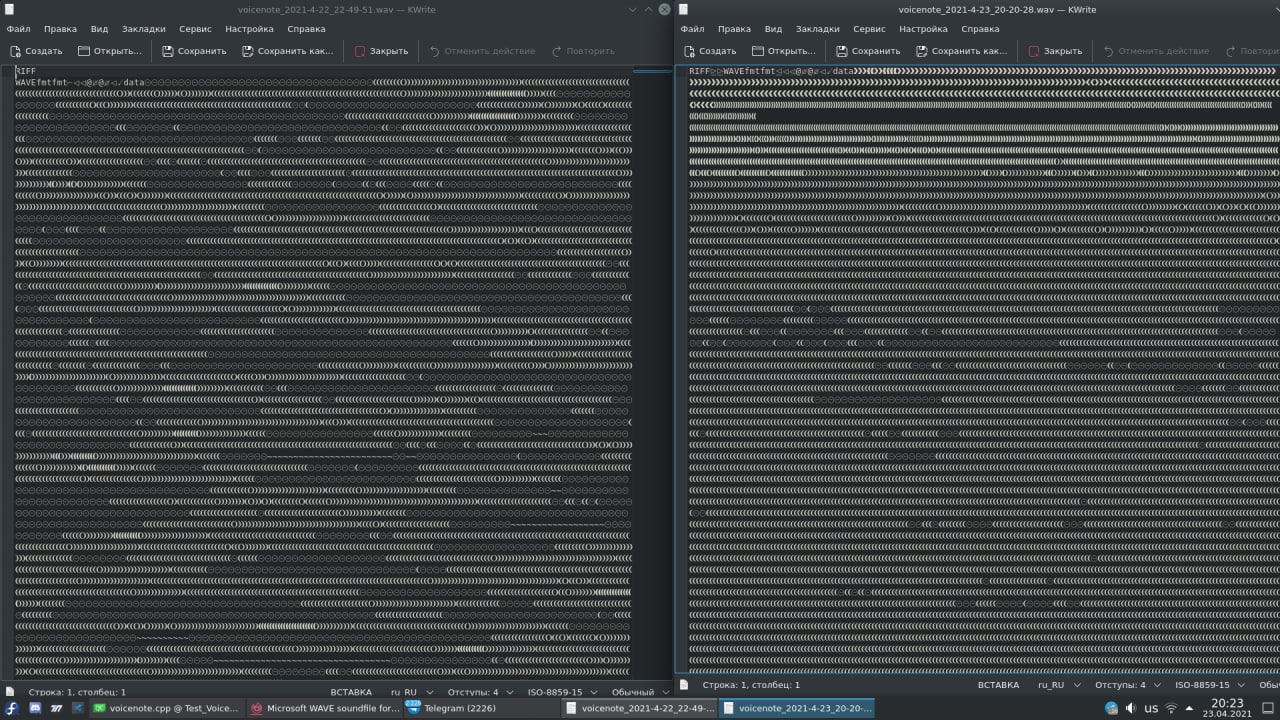Open Вид menu in the left KWrite window
Viewport: 1280px width, 720px height.
(99, 29)
